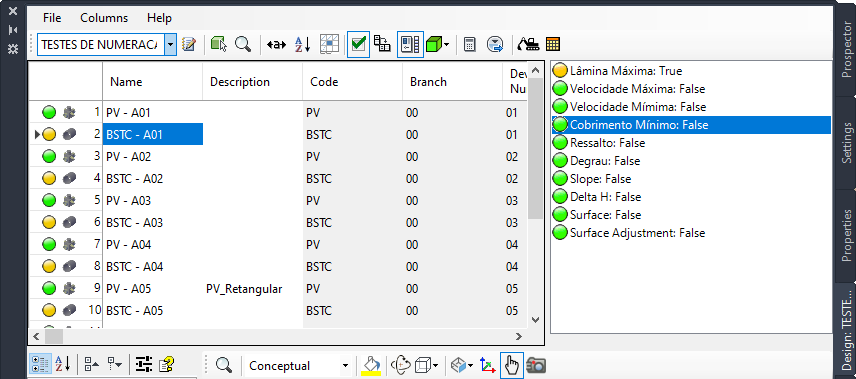Click the calculator icon
The image size is (856, 379).
tap(469, 44)
